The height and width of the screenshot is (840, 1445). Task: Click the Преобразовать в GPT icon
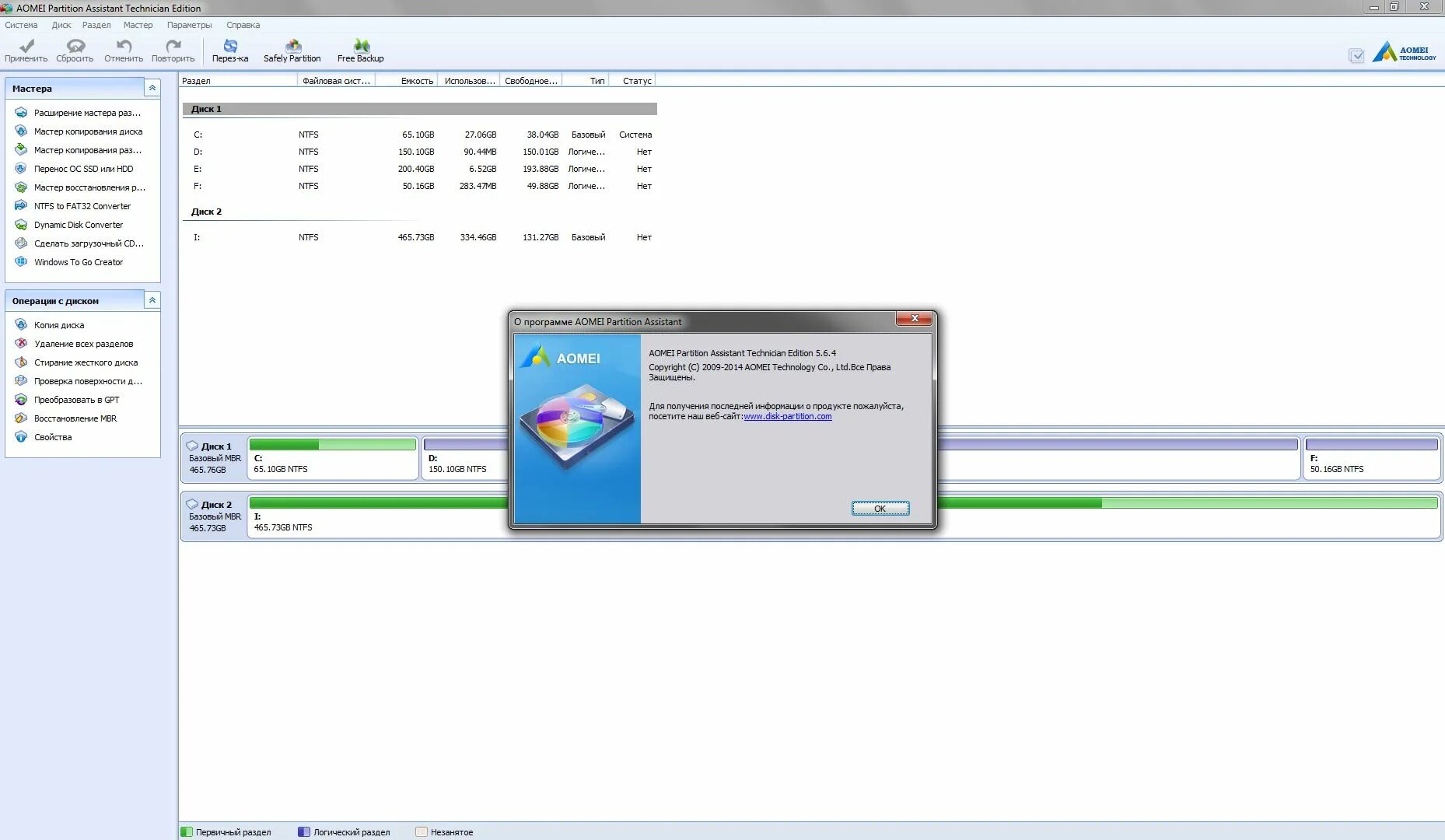(21, 400)
